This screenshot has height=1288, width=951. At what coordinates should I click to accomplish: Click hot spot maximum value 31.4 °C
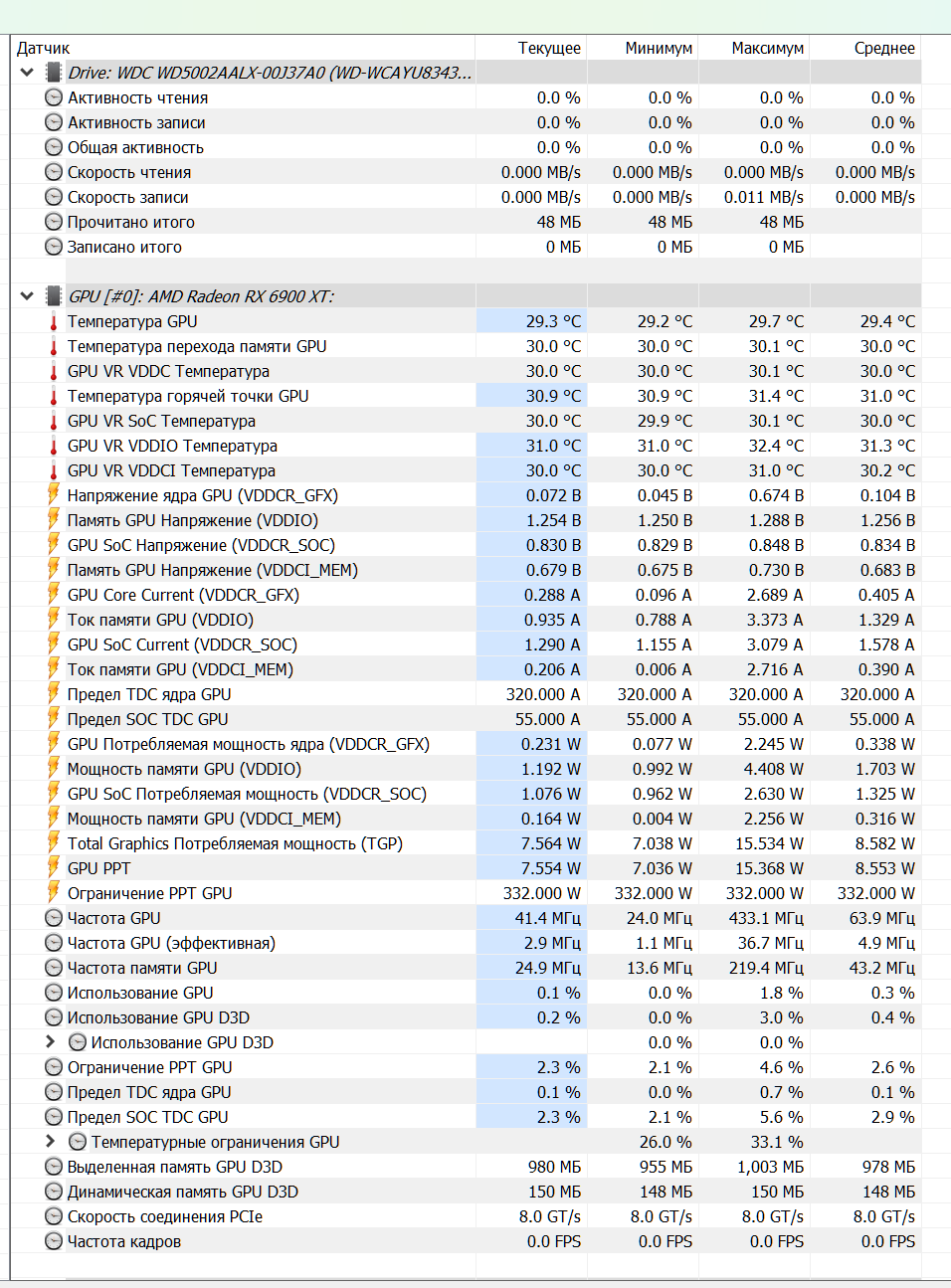point(776,396)
